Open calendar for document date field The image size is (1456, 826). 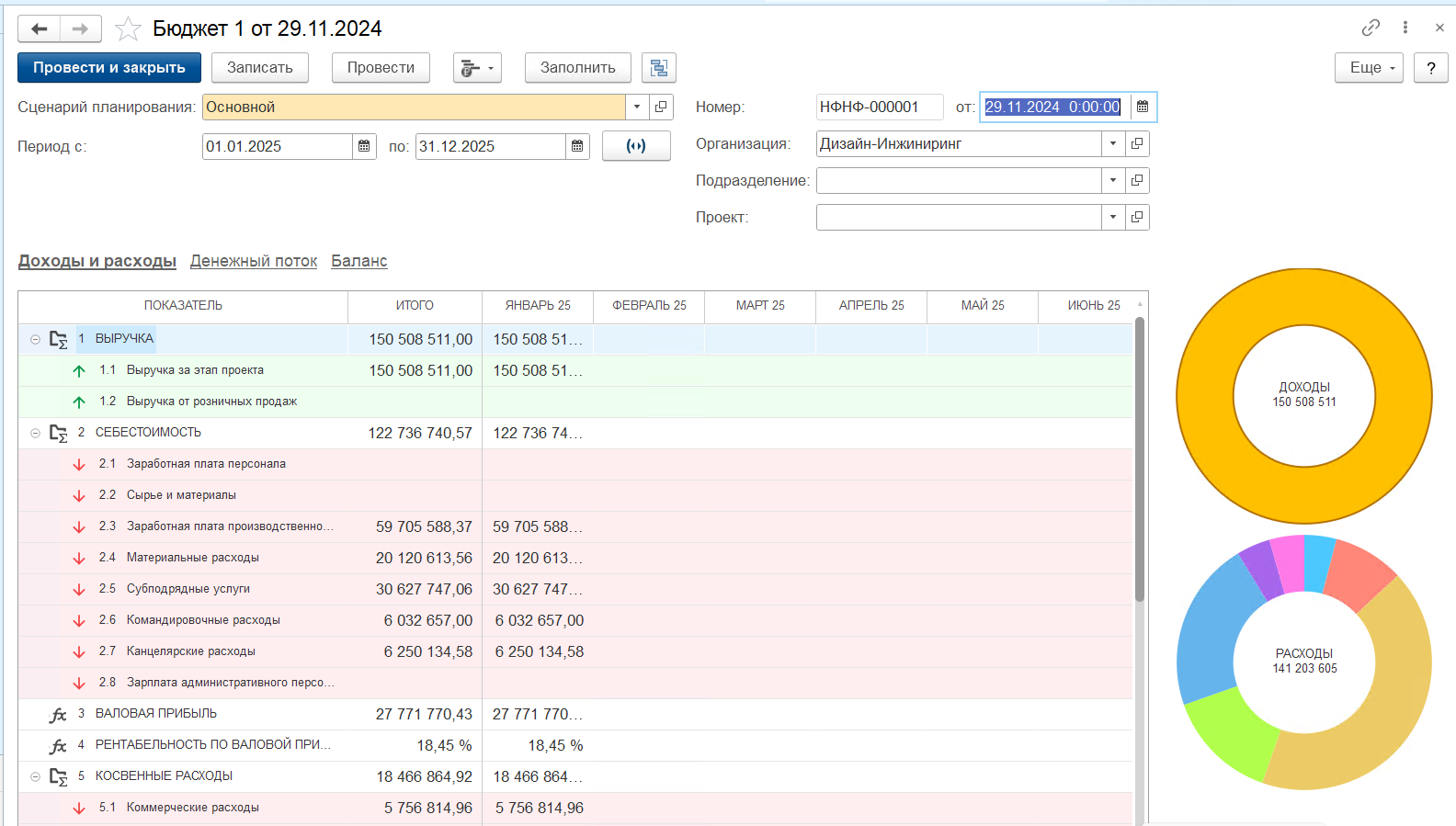coord(1143,107)
